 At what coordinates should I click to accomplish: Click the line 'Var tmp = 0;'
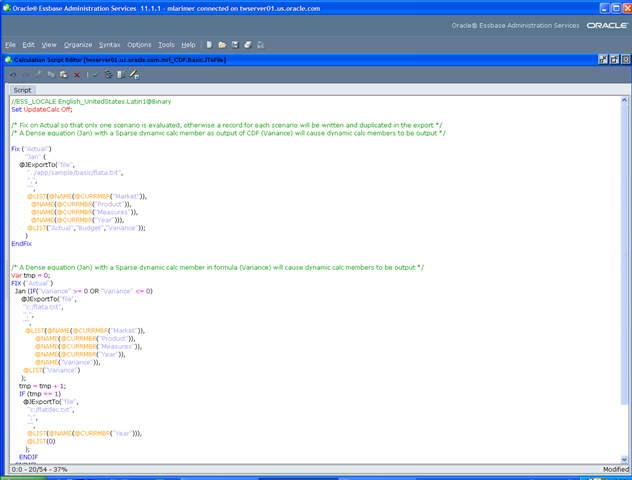31,275
